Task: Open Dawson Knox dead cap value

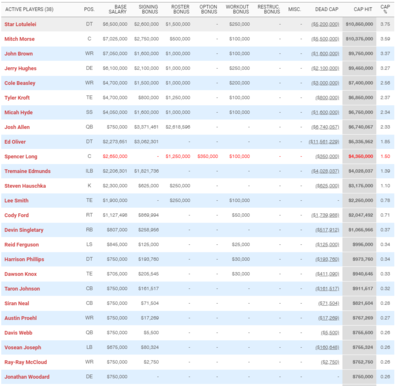Action: tap(328, 274)
